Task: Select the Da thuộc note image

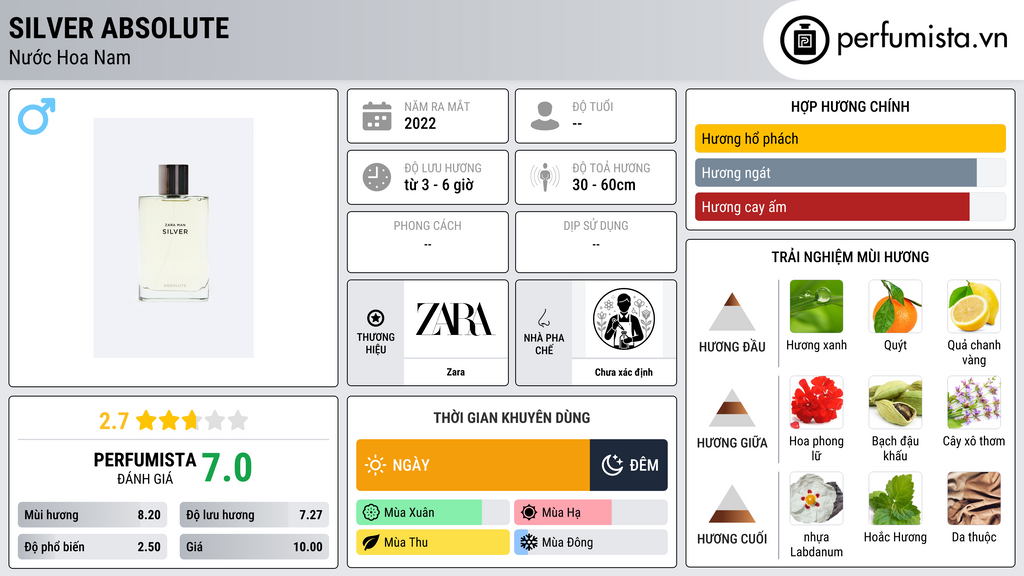Action: coord(974,498)
